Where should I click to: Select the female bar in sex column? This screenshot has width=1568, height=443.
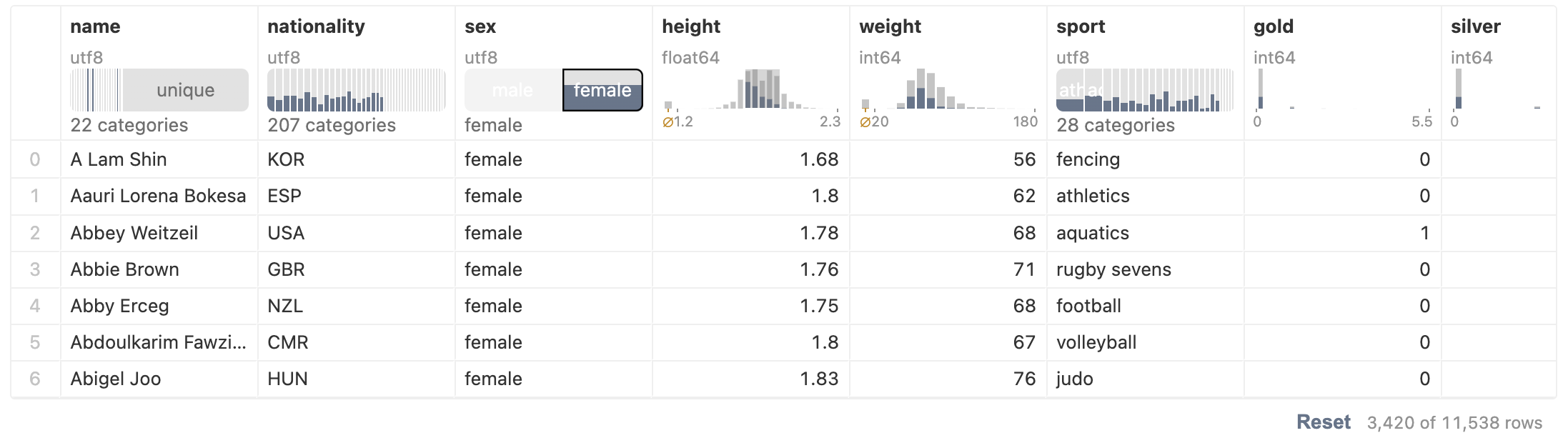[602, 90]
